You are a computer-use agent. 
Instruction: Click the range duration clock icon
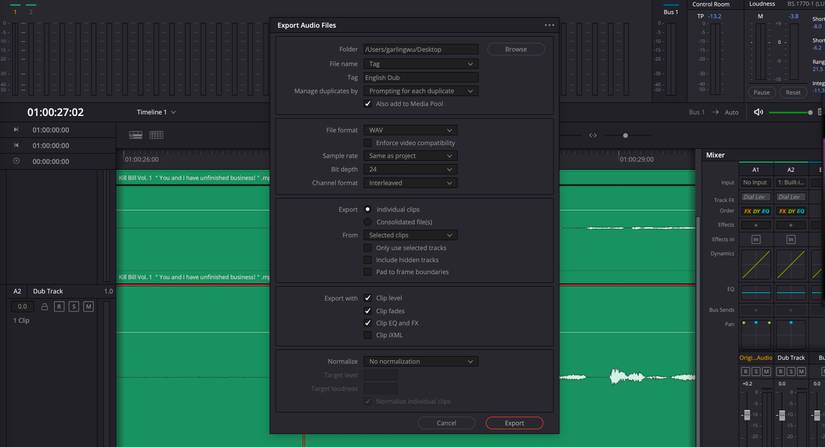pos(16,161)
